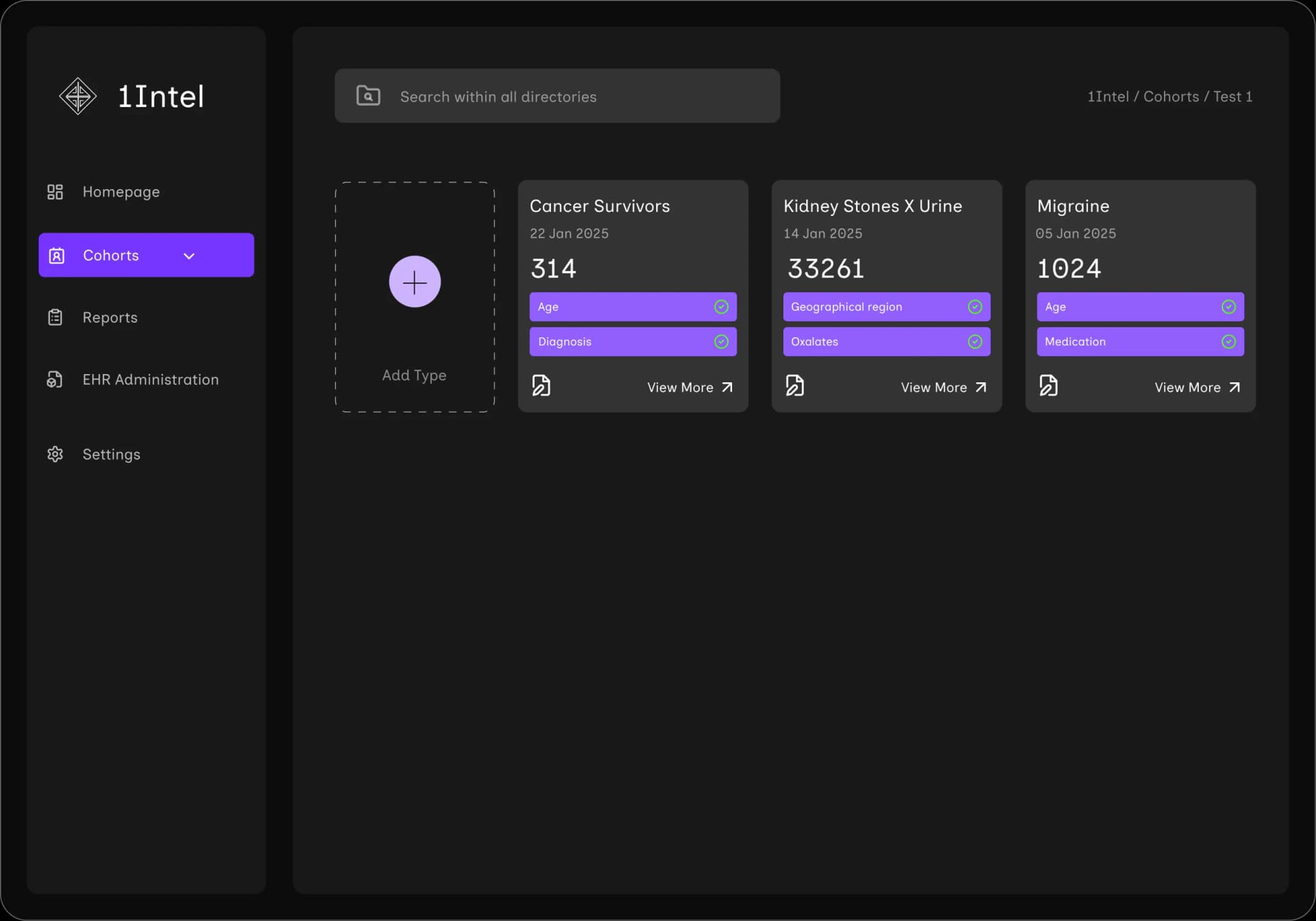The height and width of the screenshot is (921, 1316).
Task: Click the 33261 count value
Action: point(826,269)
